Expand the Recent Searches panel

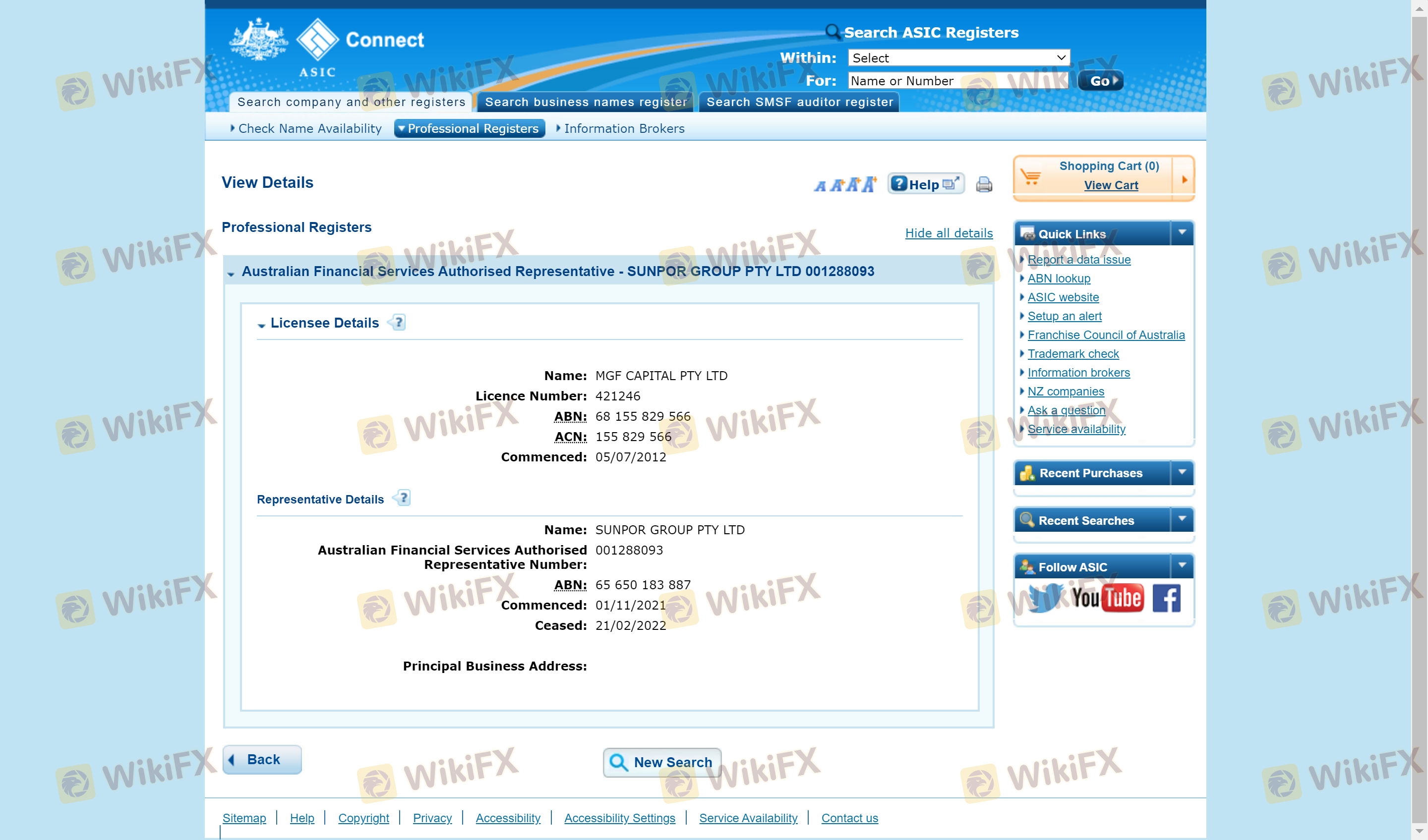[x=1182, y=519]
